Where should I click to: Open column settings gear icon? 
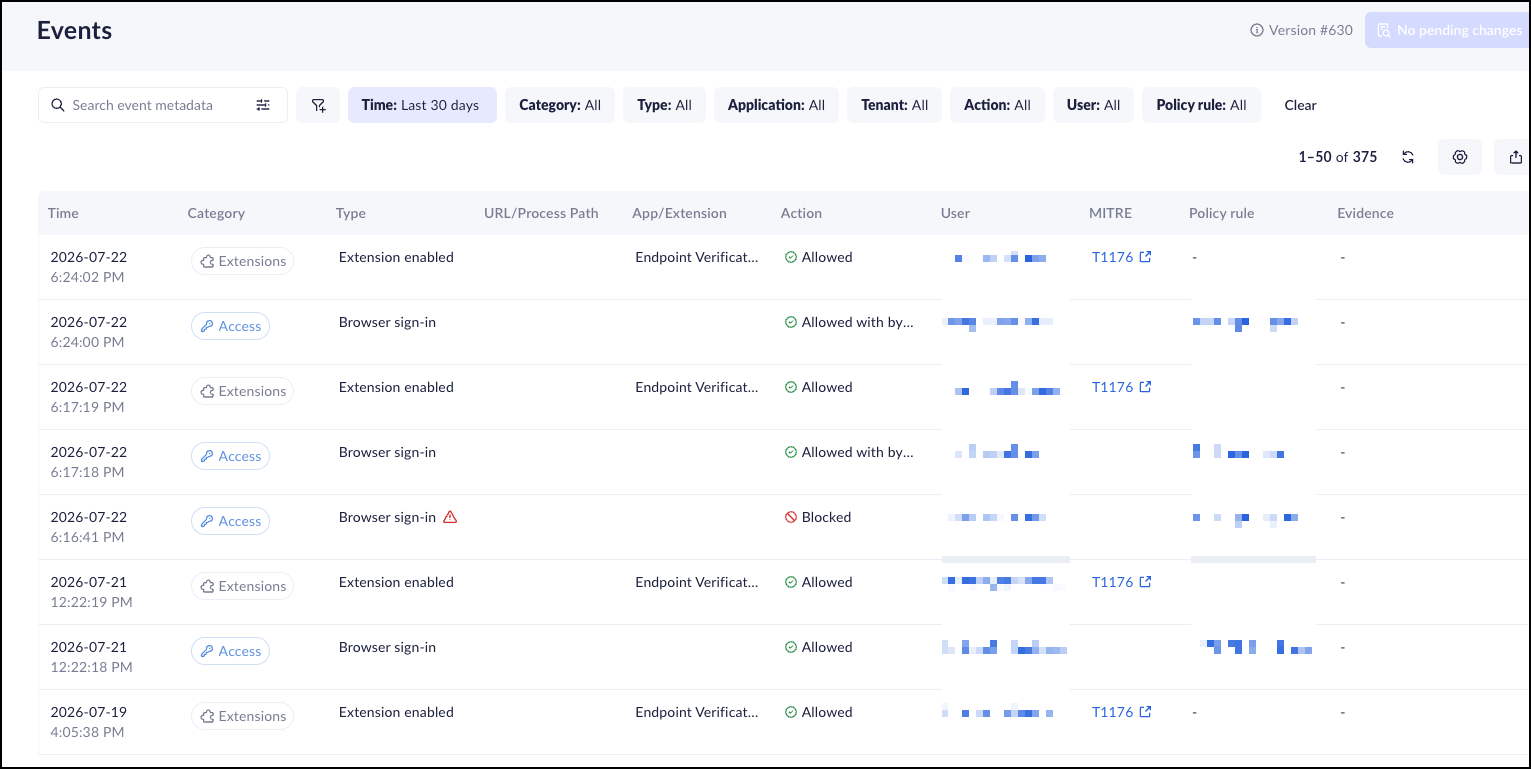tap(1460, 157)
